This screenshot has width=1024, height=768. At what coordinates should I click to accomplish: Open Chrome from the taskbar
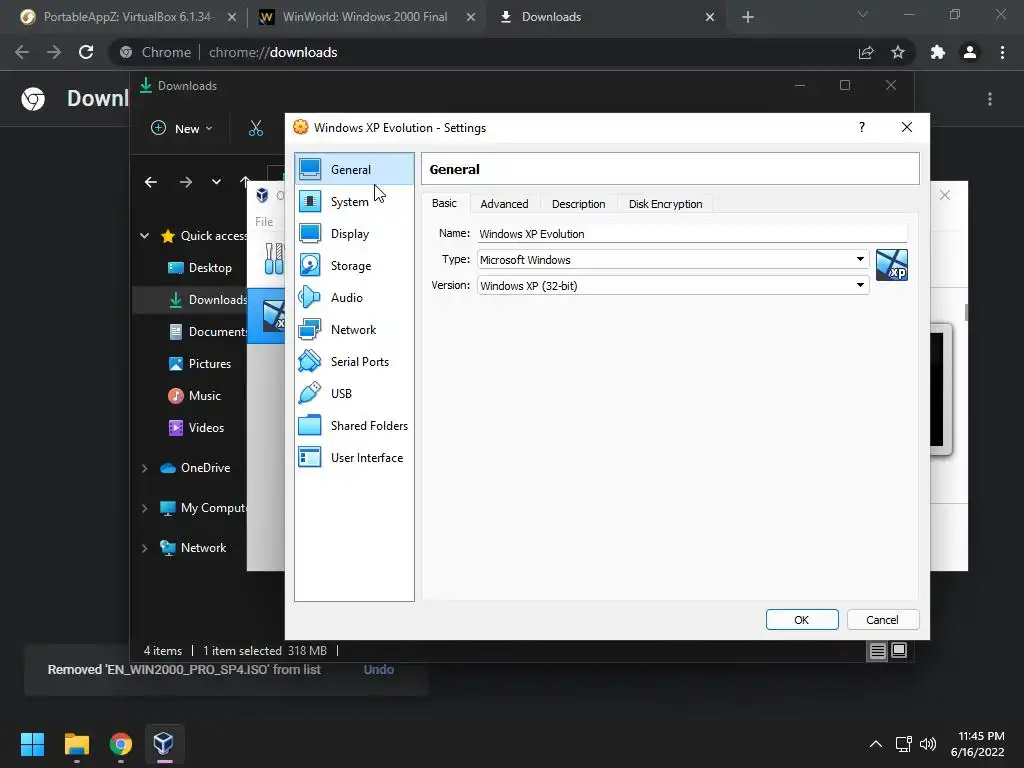click(121, 744)
